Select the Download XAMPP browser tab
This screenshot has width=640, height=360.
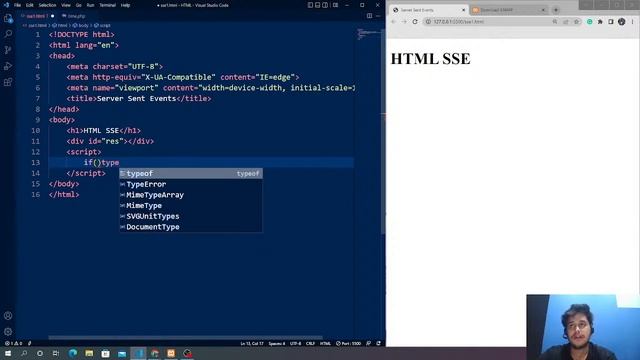point(508,10)
